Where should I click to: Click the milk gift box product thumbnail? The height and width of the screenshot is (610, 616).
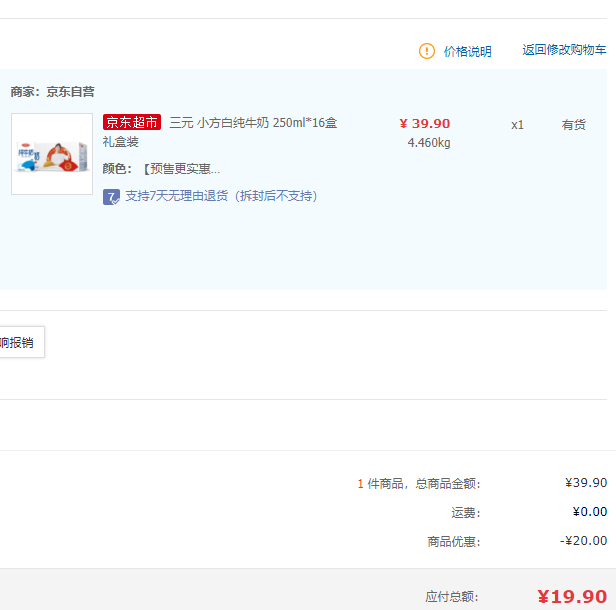[52, 154]
